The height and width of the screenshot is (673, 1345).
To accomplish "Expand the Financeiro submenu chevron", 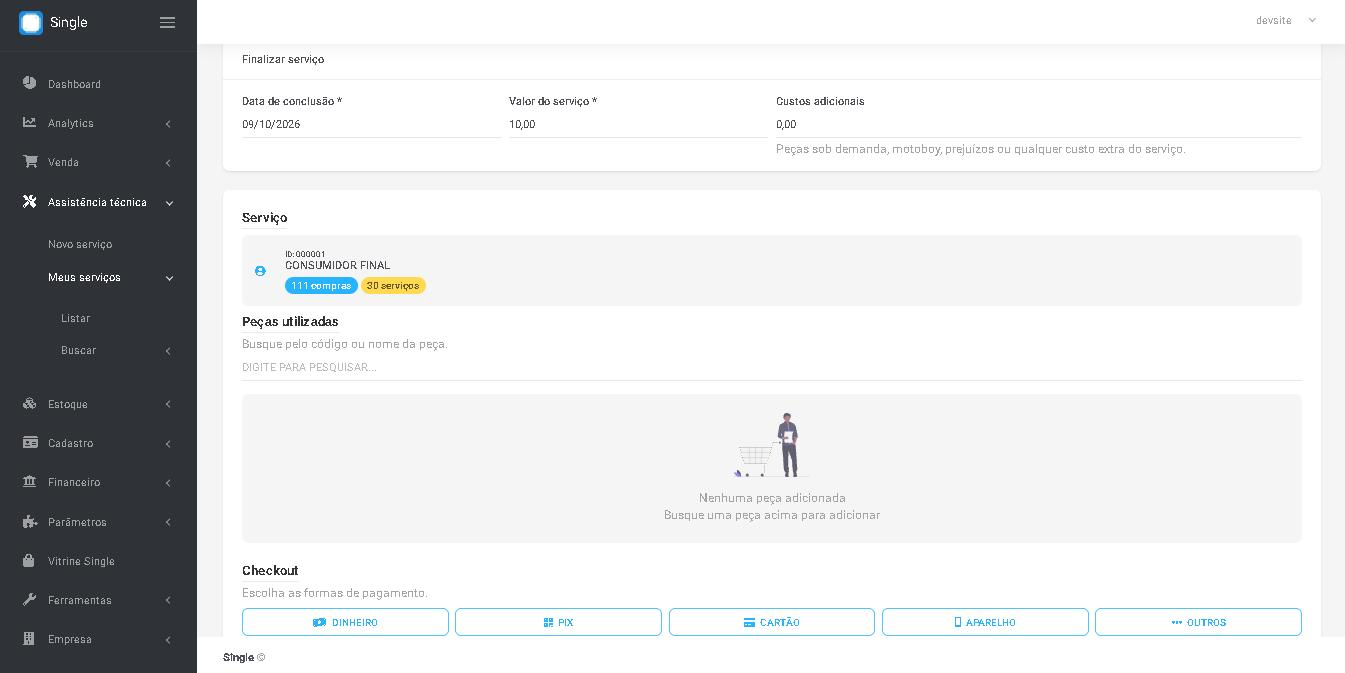I will coord(168,483).
